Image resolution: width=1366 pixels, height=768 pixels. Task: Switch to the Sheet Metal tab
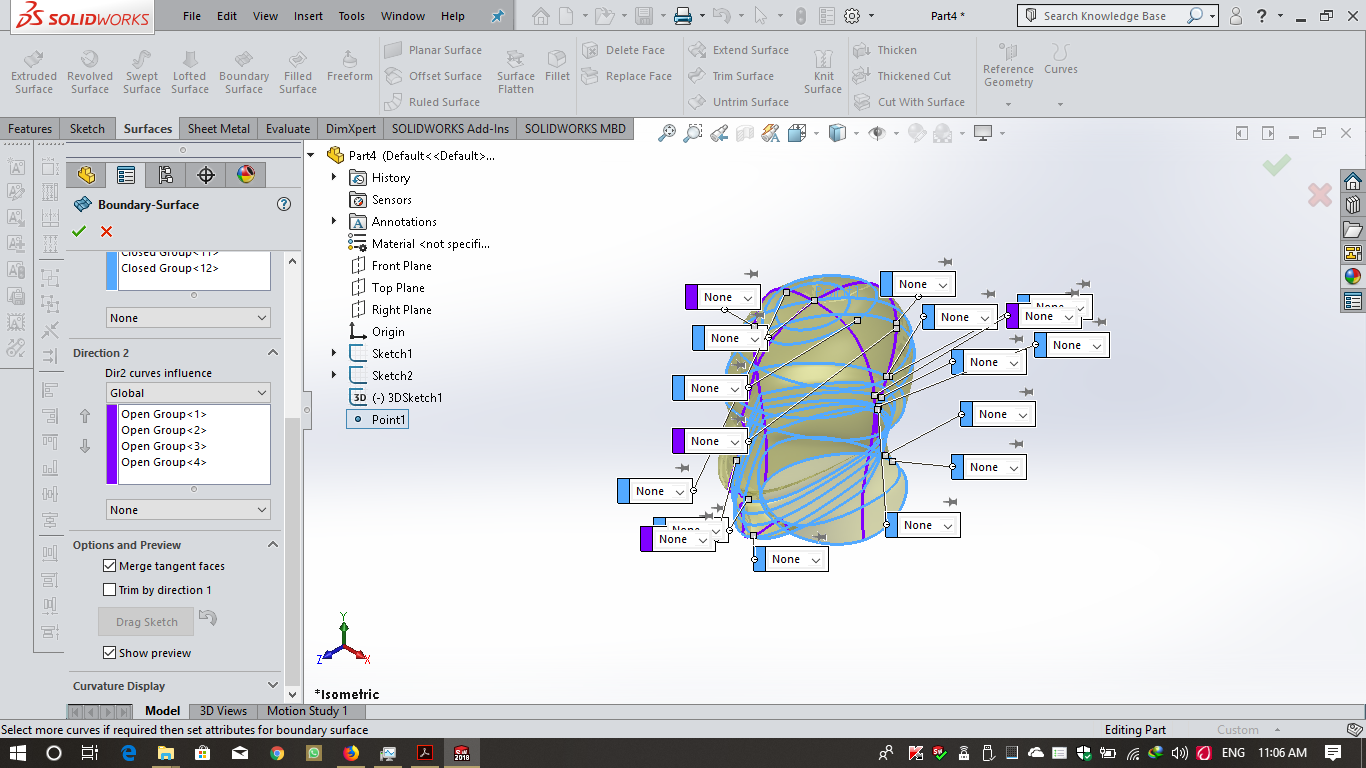pyautogui.click(x=219, y=128)
